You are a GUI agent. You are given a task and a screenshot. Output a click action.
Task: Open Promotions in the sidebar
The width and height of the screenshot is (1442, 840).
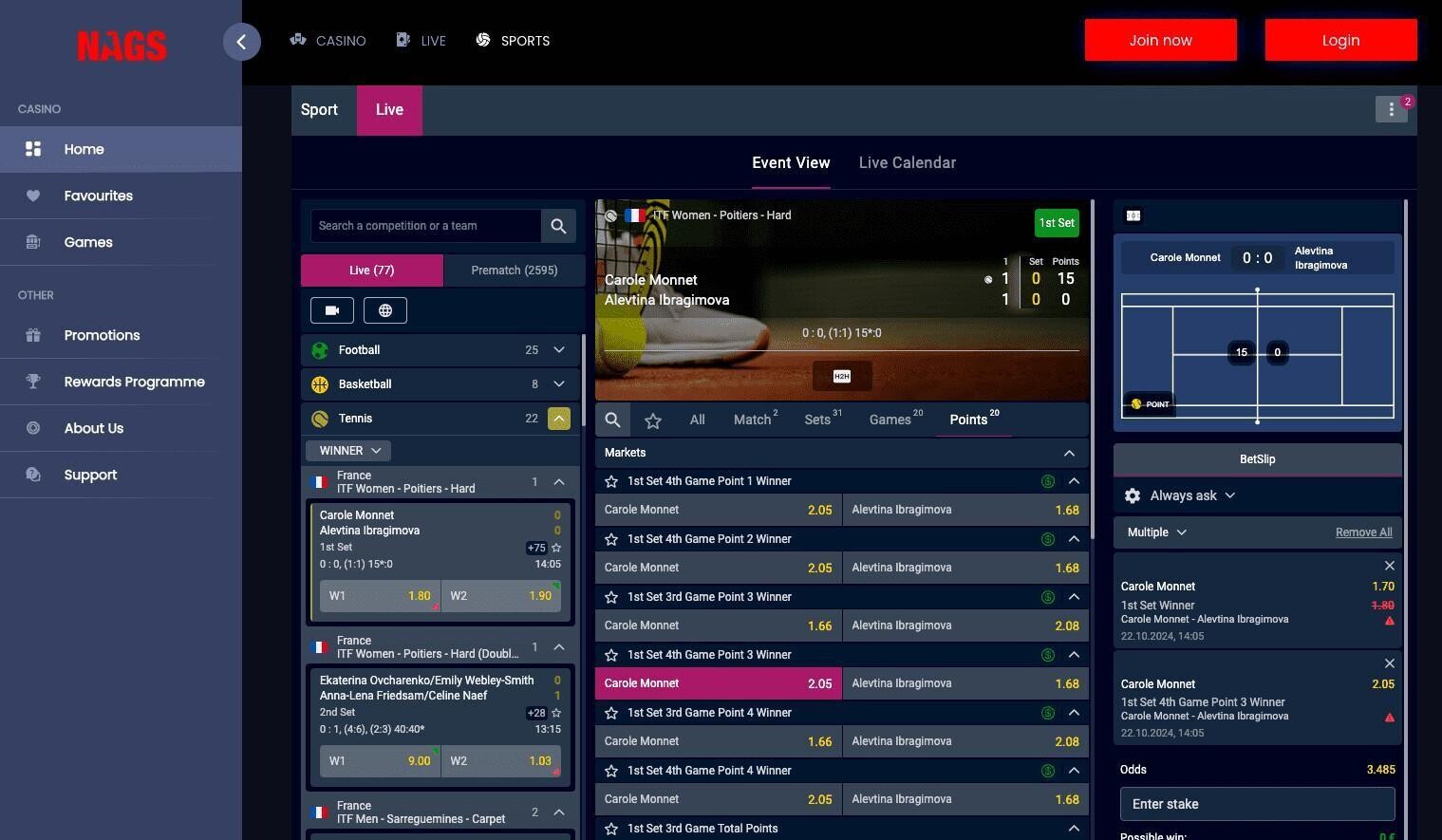(x=121, y=335)
